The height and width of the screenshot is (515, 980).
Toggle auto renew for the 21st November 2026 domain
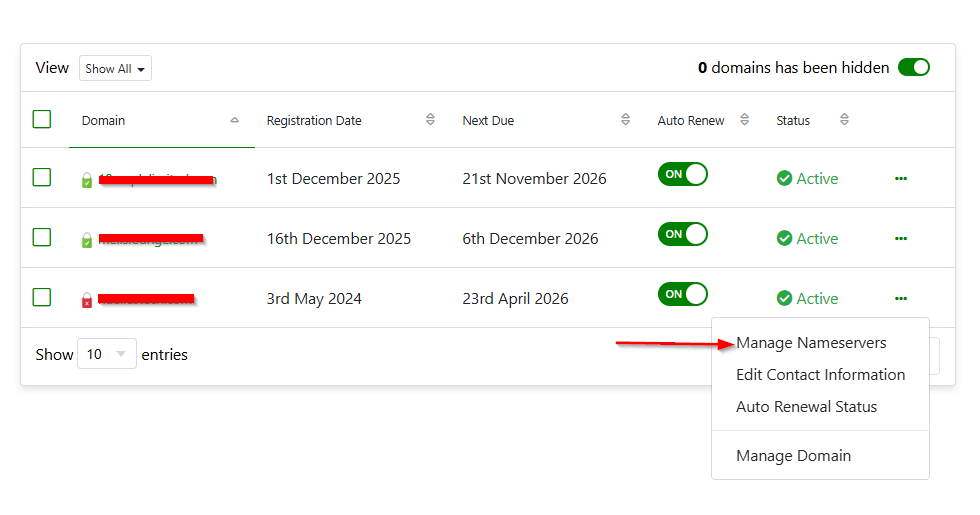(x=682, y=174)
